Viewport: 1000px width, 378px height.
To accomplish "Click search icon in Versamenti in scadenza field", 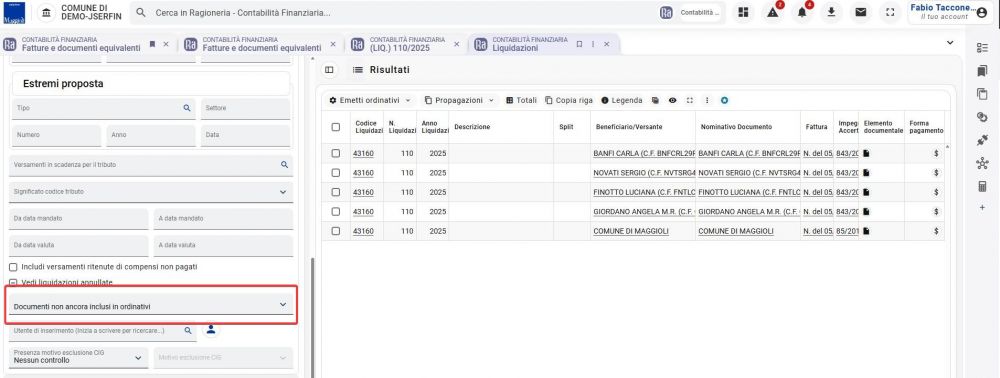I will pos(284,164).
